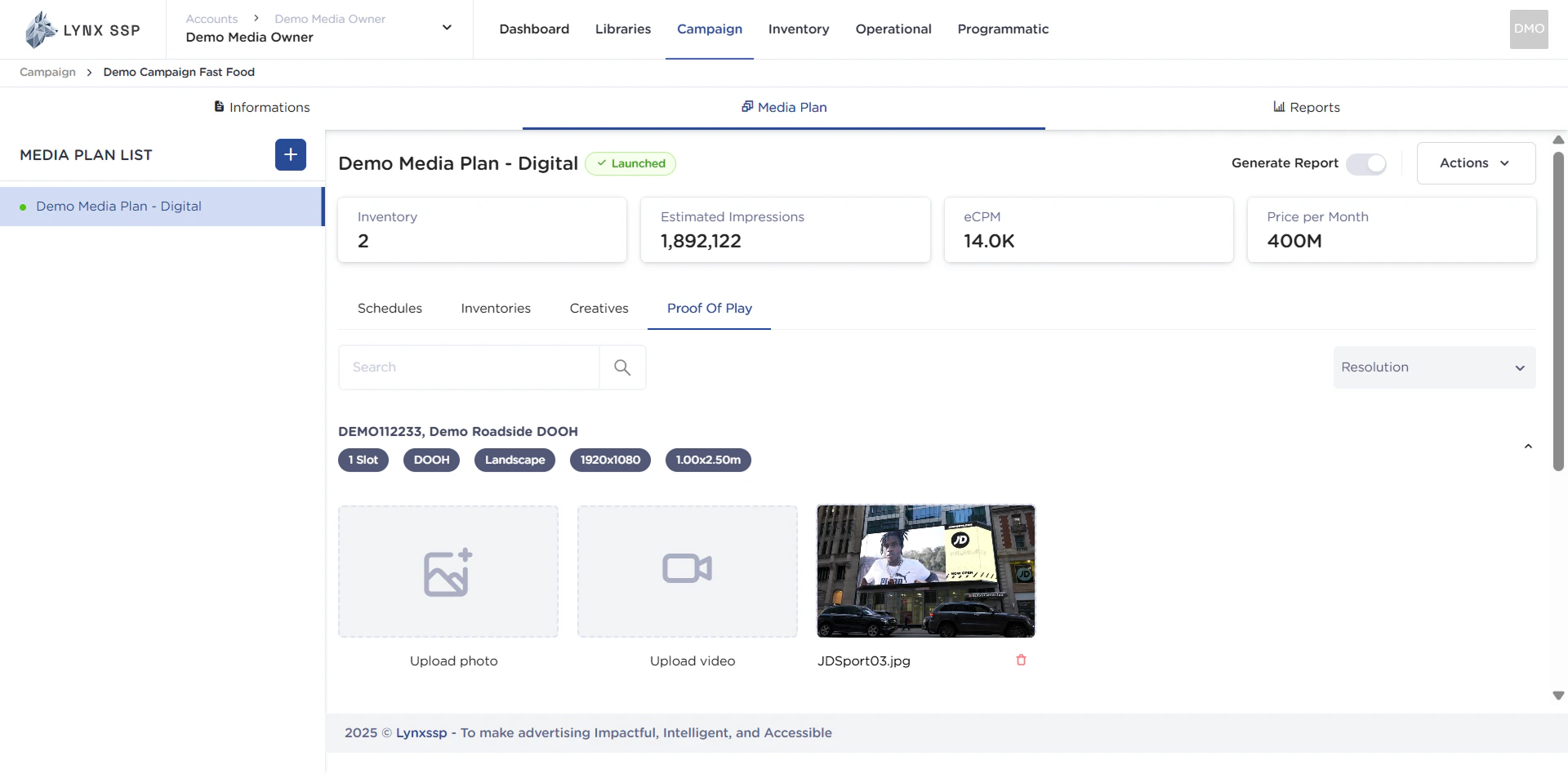Delete JDSport03.jpg using trash icon

(1021, 661)
